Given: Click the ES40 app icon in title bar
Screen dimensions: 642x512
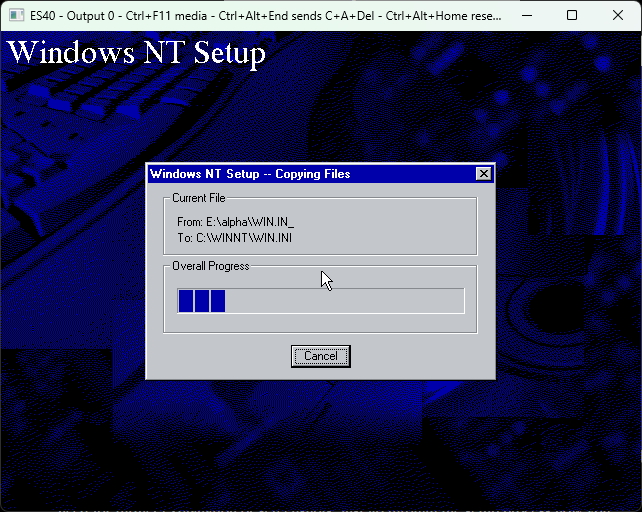Looking at the screenshot, I should click(x=16, y=16).
